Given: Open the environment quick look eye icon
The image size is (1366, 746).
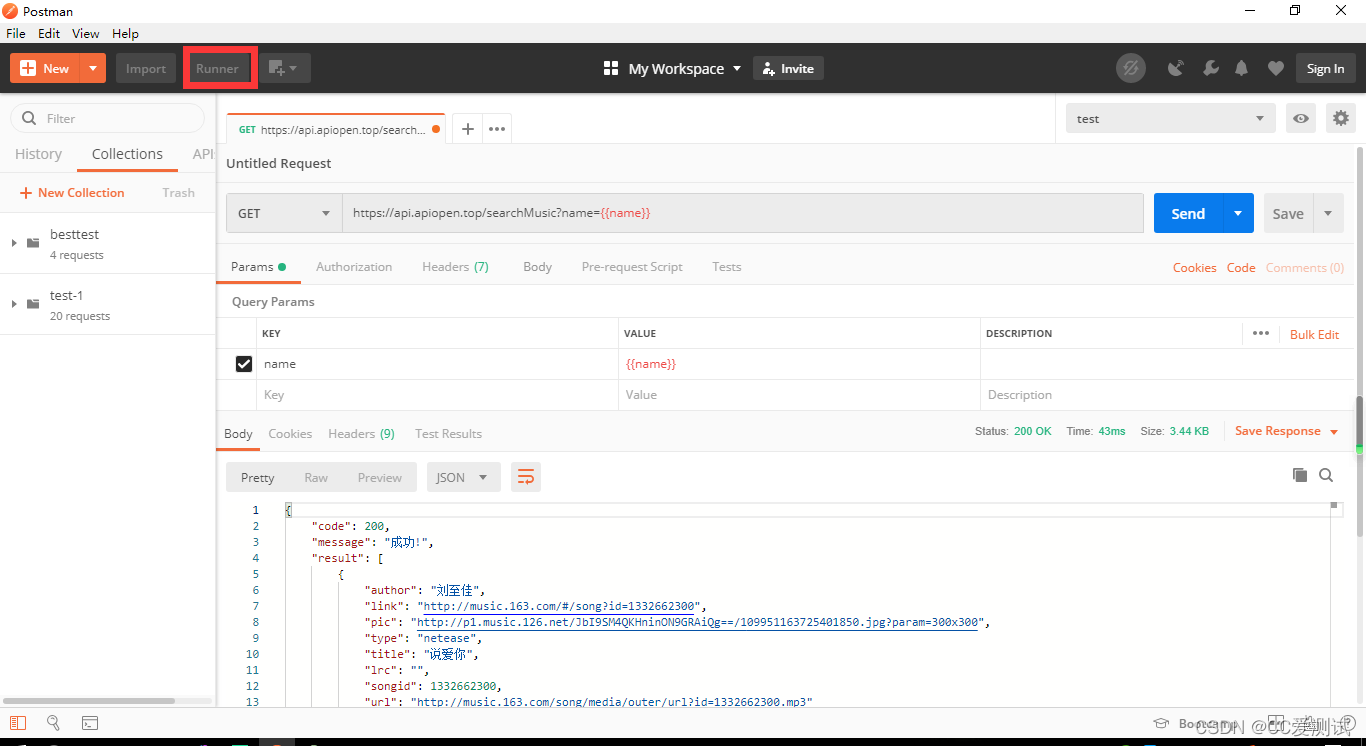Looking at the screenshot, I should [x=1301, y=118].
